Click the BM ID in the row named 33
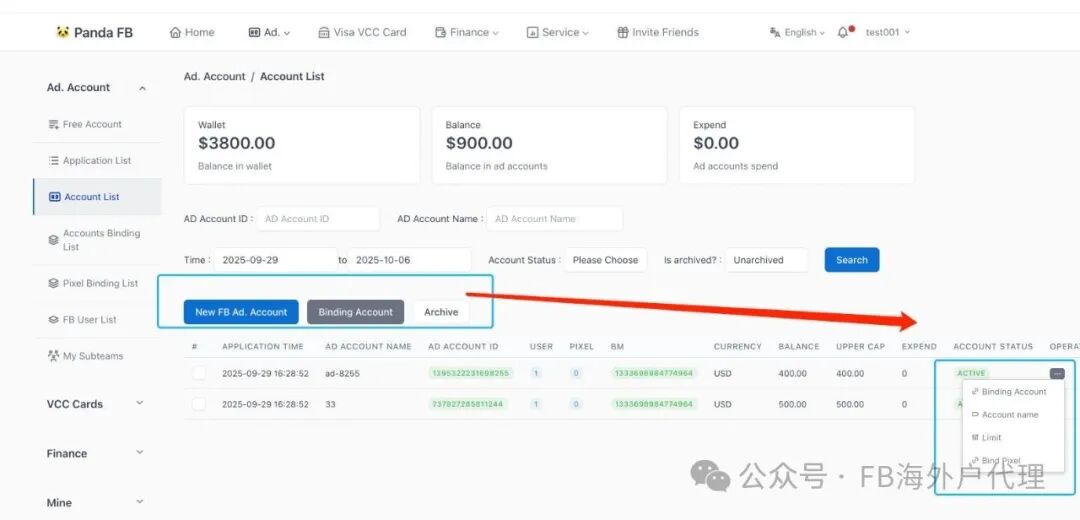Screen dimensions: 1080x520 pos(653,404)
